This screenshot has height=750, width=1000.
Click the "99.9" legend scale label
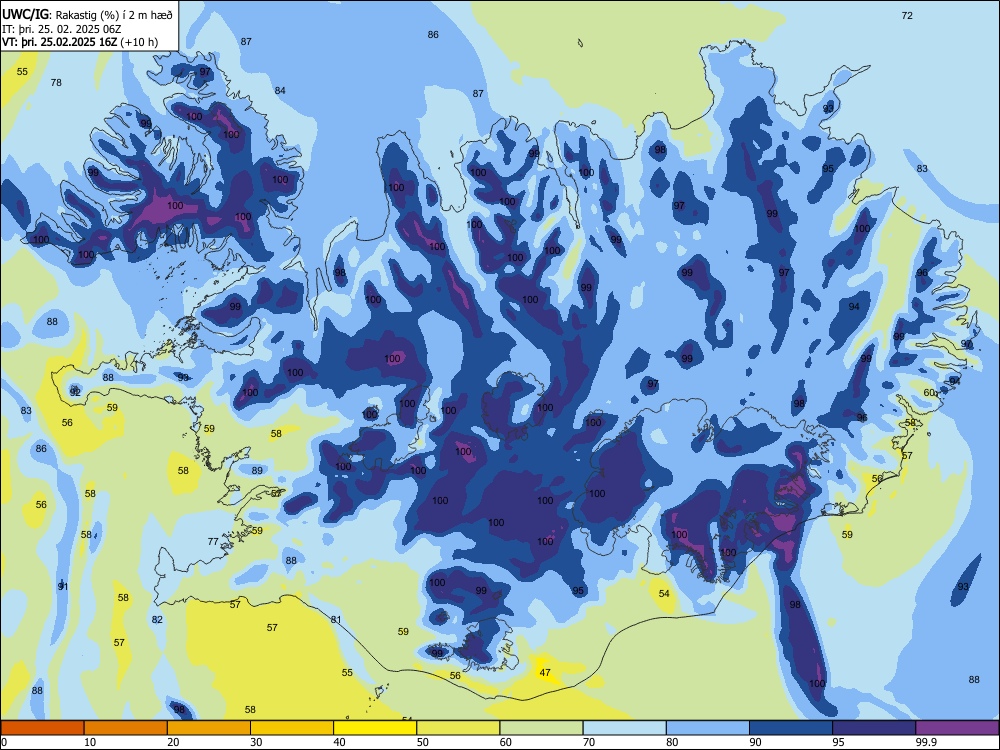925,742
